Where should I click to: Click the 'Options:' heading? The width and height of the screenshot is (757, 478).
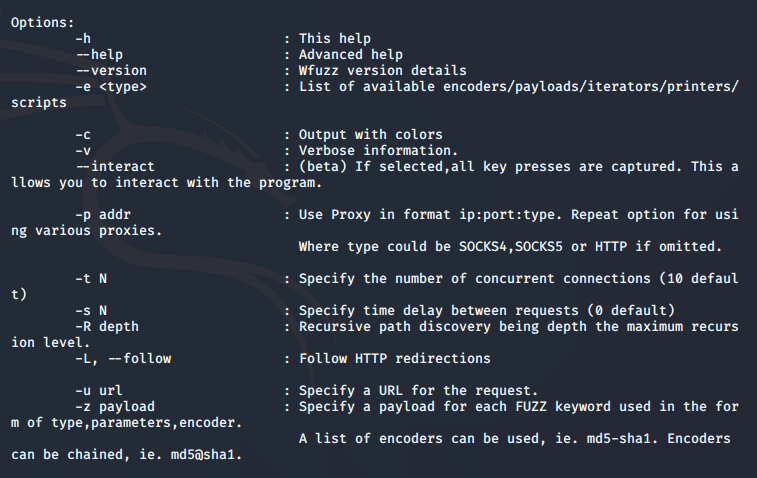(x=43, y=23)
